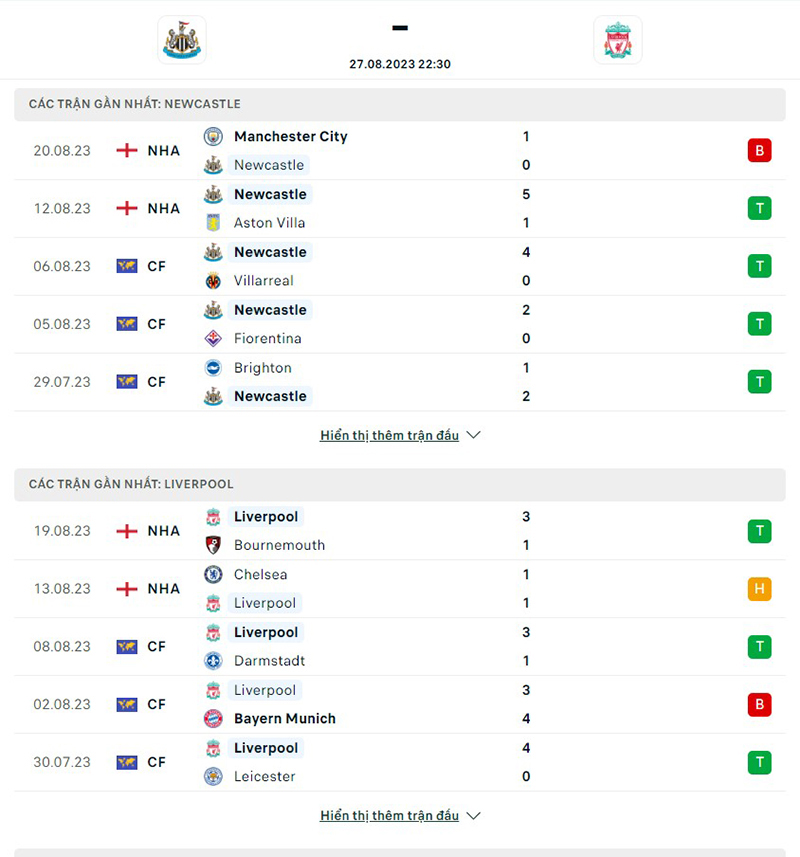Click the Bournemouth club logo
The image size is (800, 857).
(x=213, y=546)
